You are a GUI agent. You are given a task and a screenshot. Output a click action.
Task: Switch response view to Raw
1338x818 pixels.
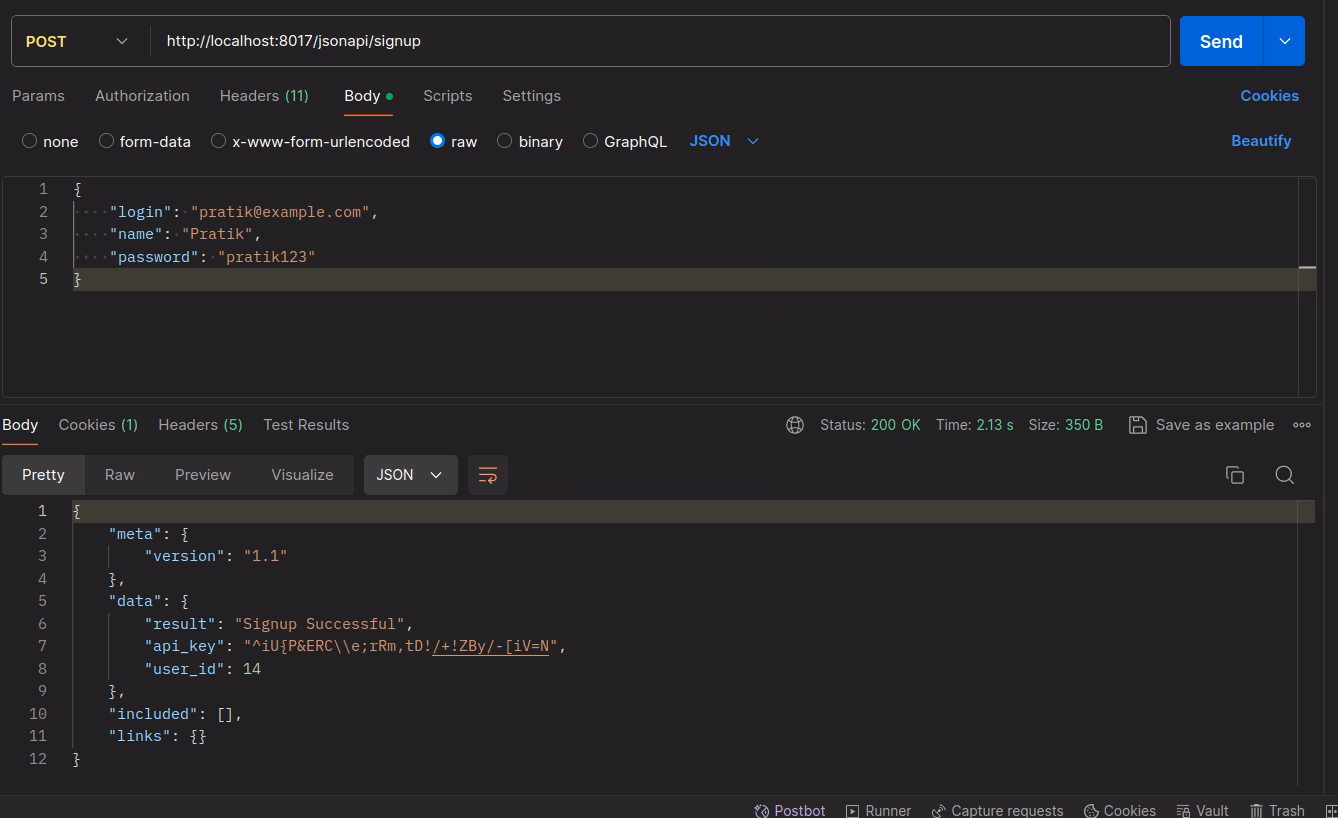pos(120,475)
